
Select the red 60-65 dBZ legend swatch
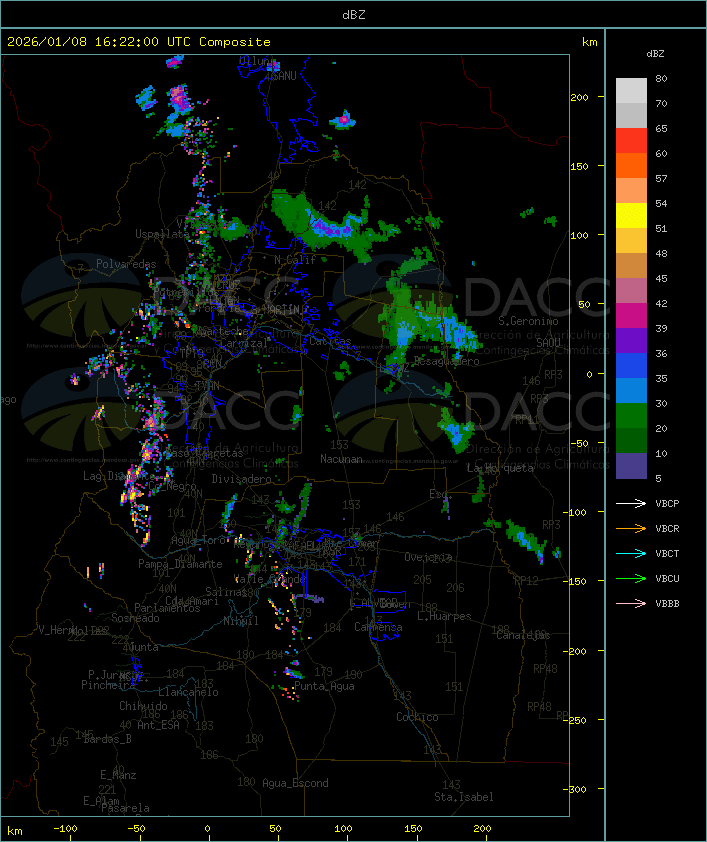(631, 141)
